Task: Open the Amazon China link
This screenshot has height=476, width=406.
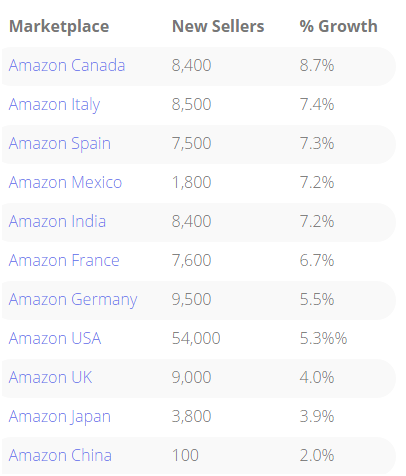Action: click(60, 456)
